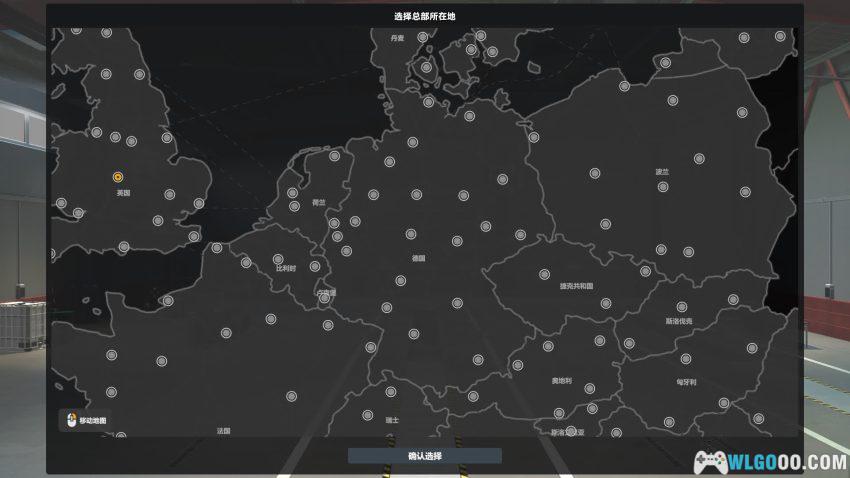The height and width of the screenshot is (478, 850).
Task: Pick the city marker directly above 匈牙利 label
Action: click(x=686, y=358)
